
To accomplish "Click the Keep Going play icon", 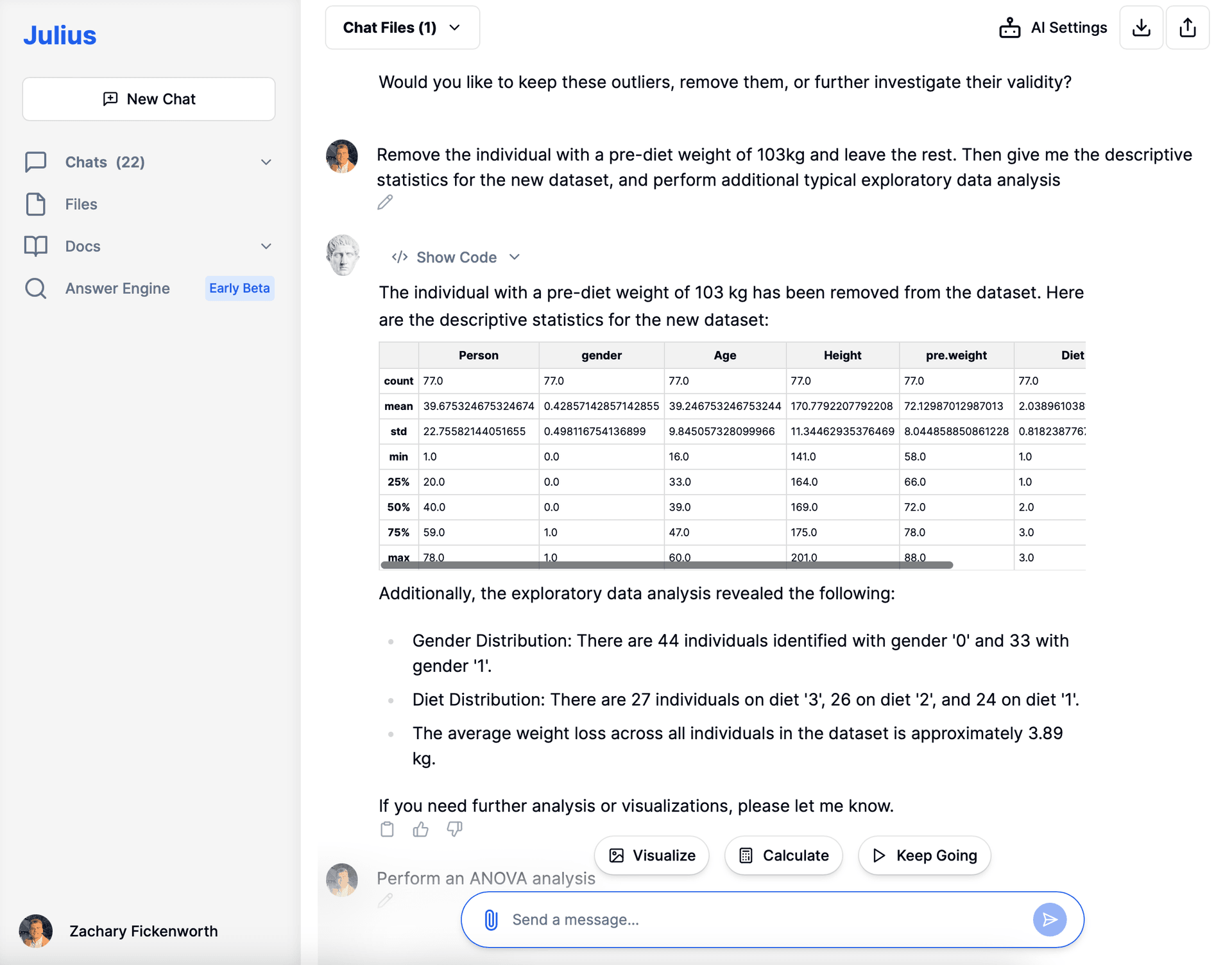I will (879, 855).
